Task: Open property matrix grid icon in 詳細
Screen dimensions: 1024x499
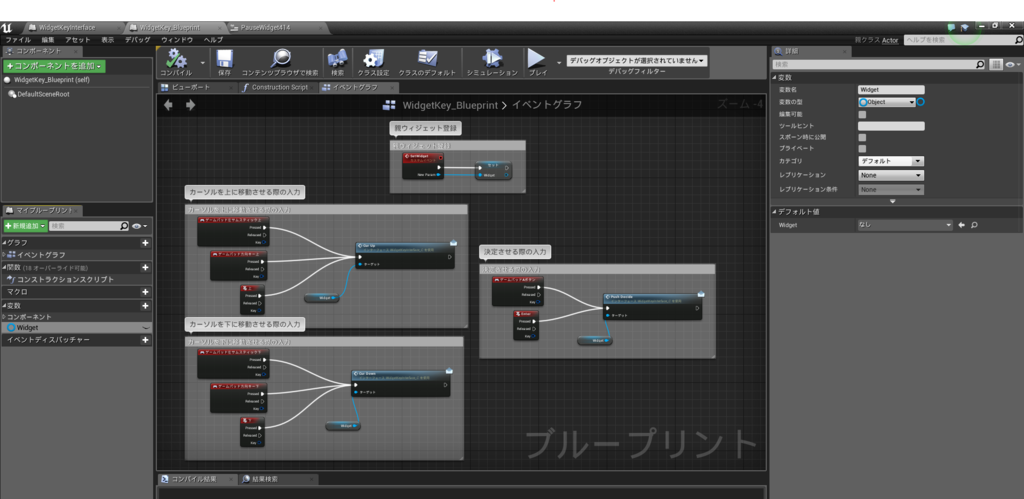Action: [x=995, y=64]
